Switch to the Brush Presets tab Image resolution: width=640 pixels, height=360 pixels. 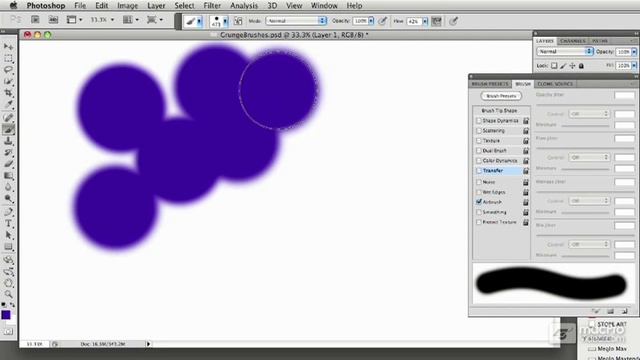[490, 84]
